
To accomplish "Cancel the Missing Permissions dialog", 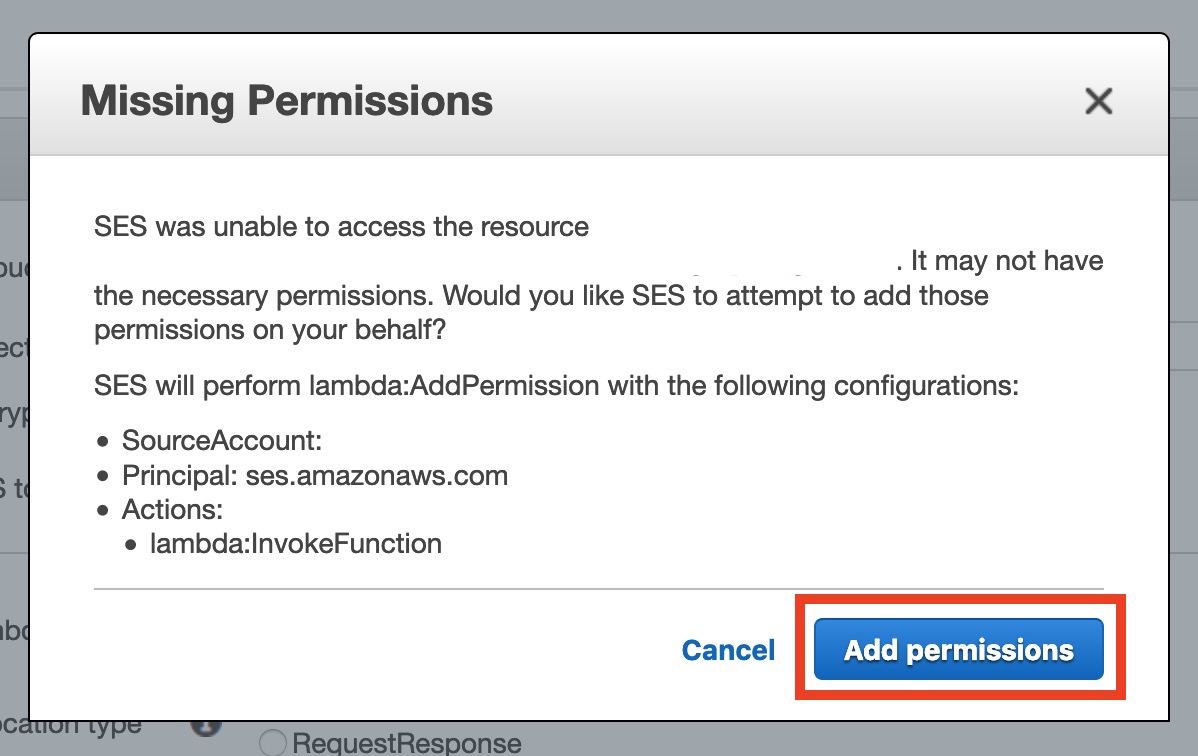I will coord(728,650).
